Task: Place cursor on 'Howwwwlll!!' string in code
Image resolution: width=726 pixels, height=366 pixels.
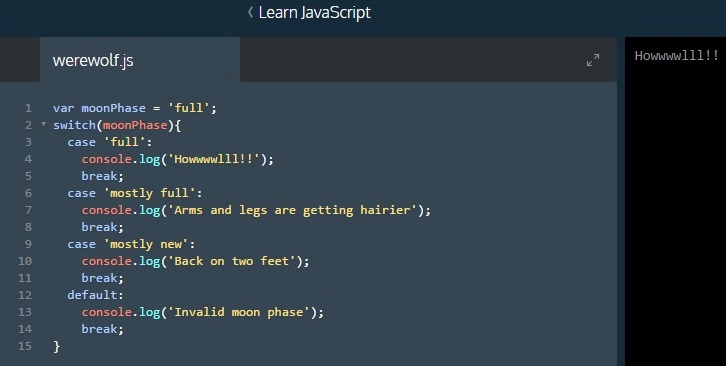Action: pyautogui.click(x=214, y=159)
